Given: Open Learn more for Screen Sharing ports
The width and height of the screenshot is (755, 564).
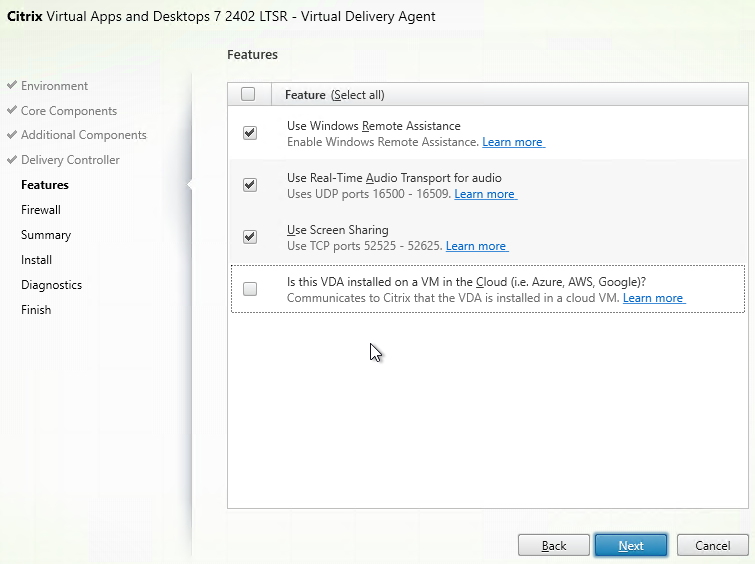Looking at the screenshot, I should point(477,246).
